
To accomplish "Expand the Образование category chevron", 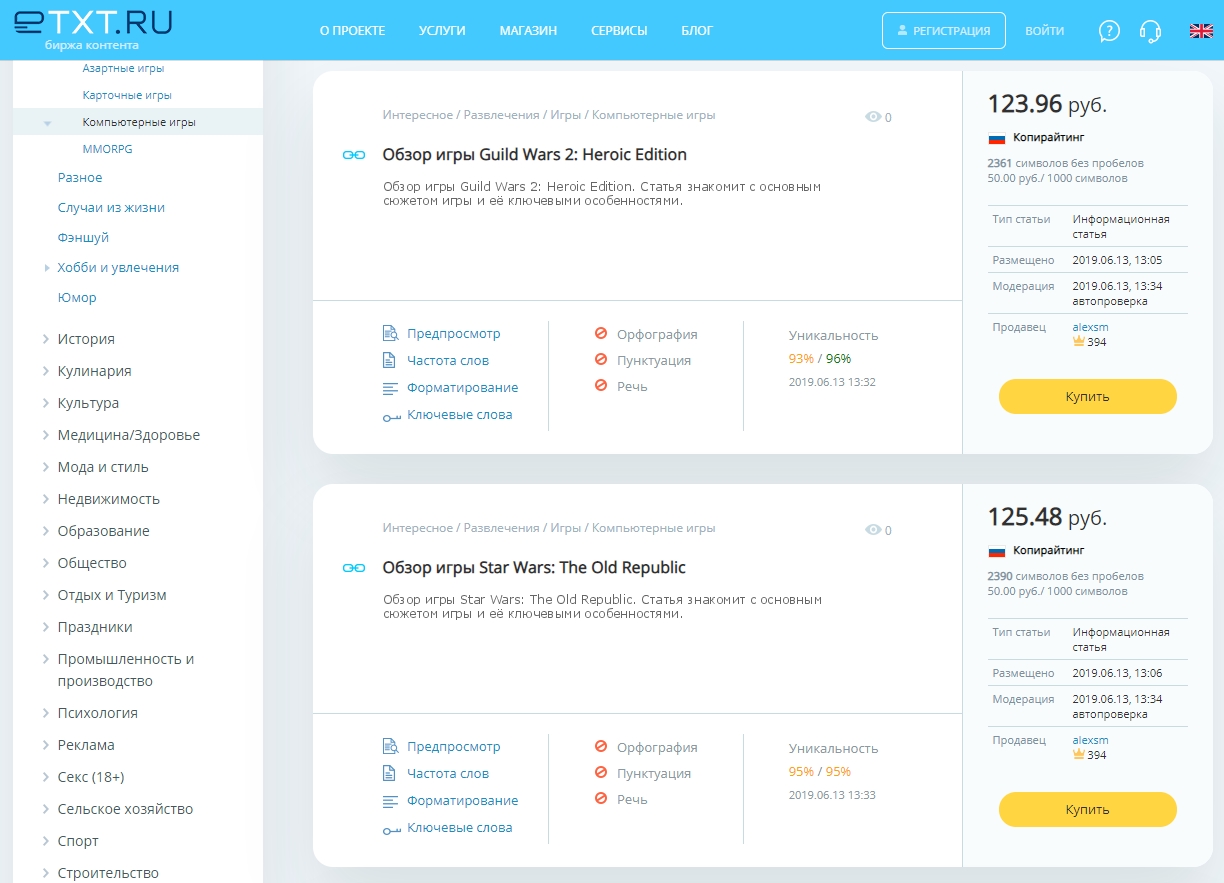I will [x=46, y=531].
